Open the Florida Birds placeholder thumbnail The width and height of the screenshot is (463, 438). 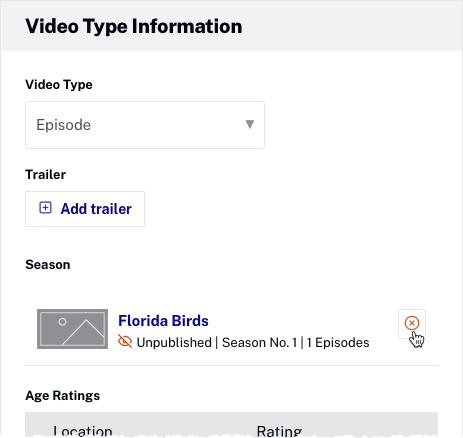pos(72,329)
